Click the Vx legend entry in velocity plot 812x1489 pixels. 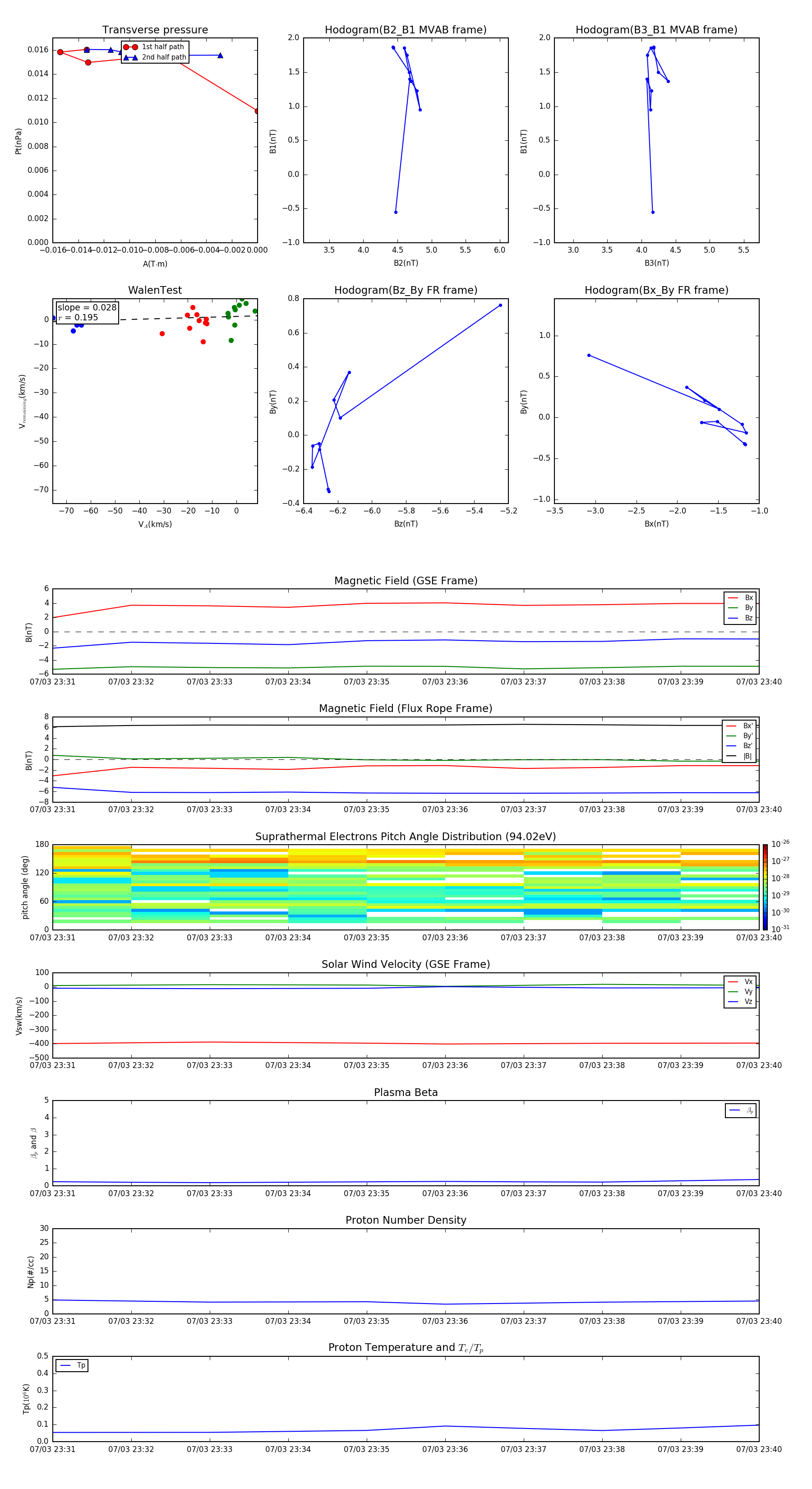click(x=740, y=981)
